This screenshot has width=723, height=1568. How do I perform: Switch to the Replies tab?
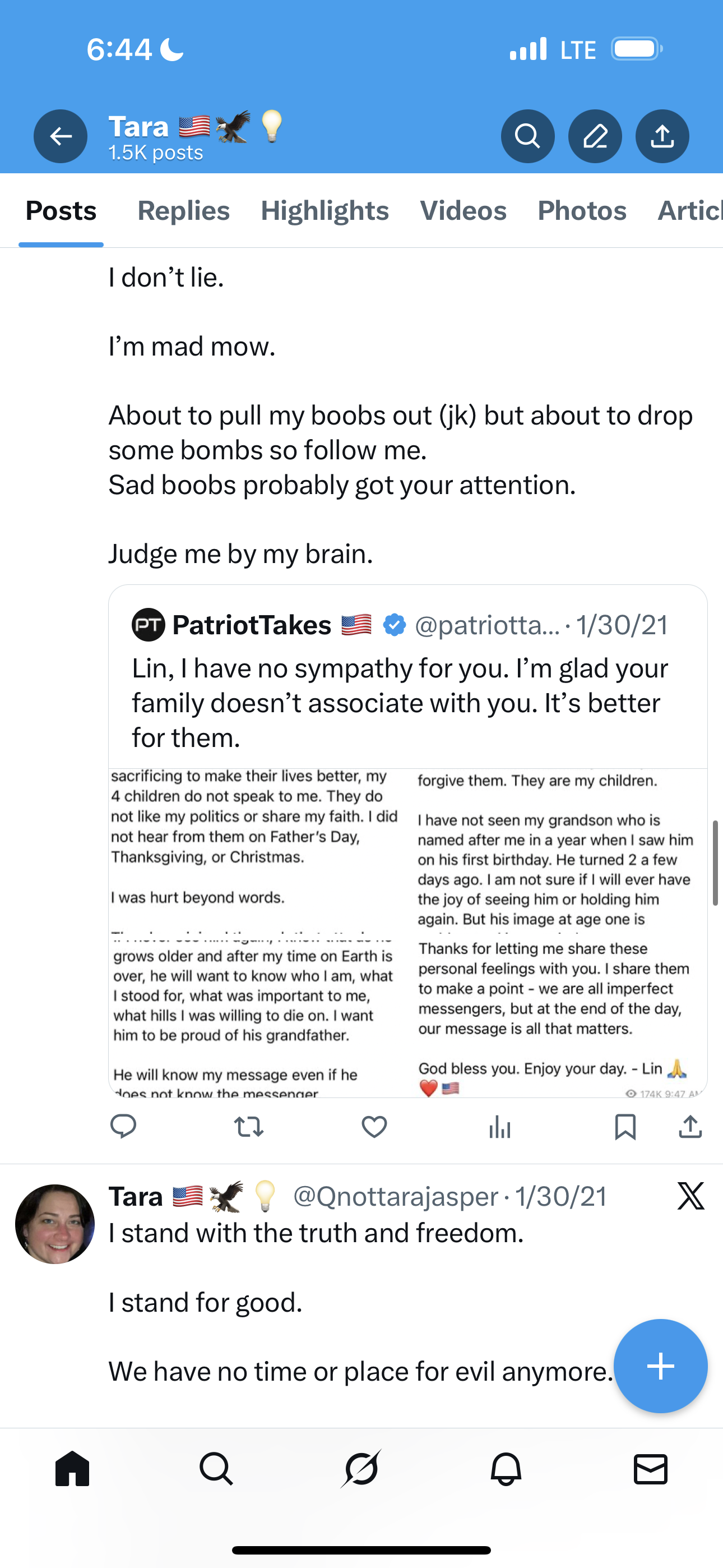coord(183,211)
